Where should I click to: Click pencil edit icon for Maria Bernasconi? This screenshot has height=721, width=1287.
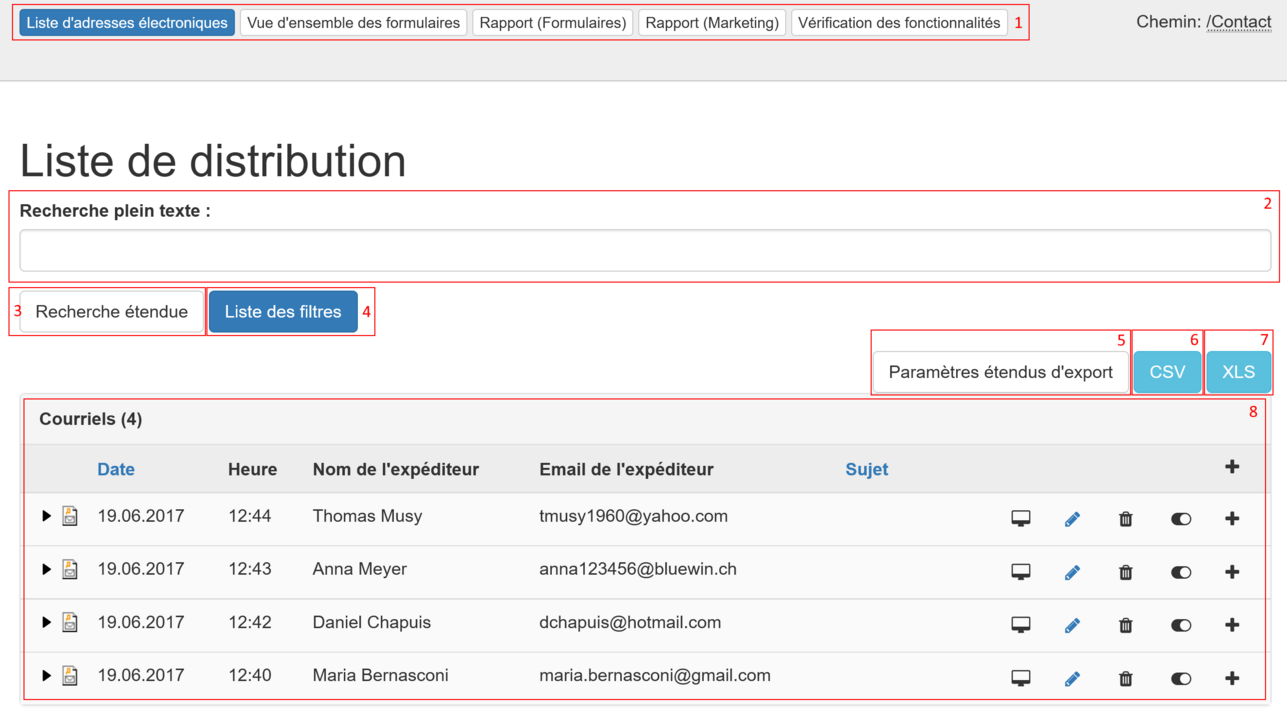(1072, 678)
